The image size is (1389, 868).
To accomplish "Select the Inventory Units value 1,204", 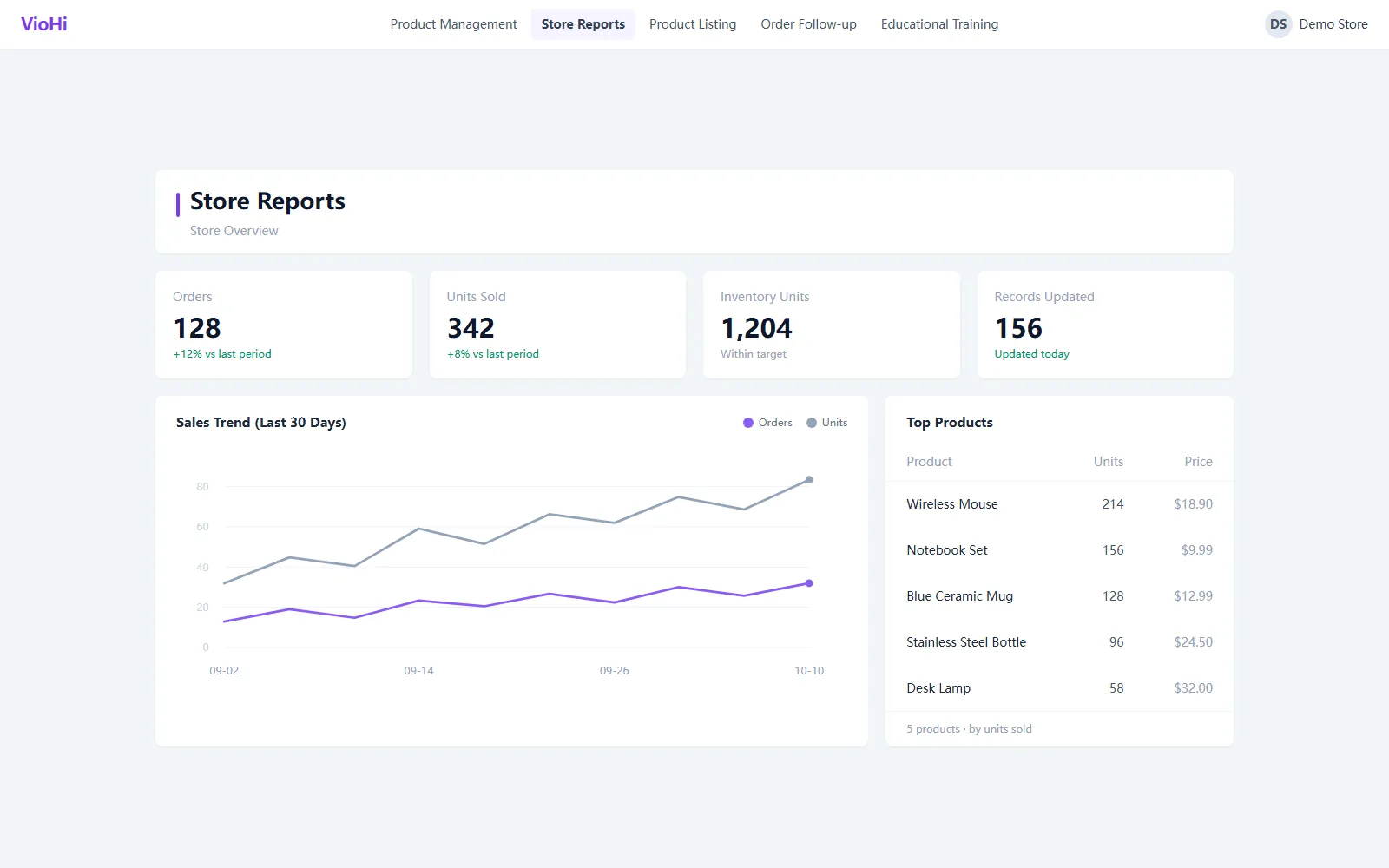I will 756,328.
